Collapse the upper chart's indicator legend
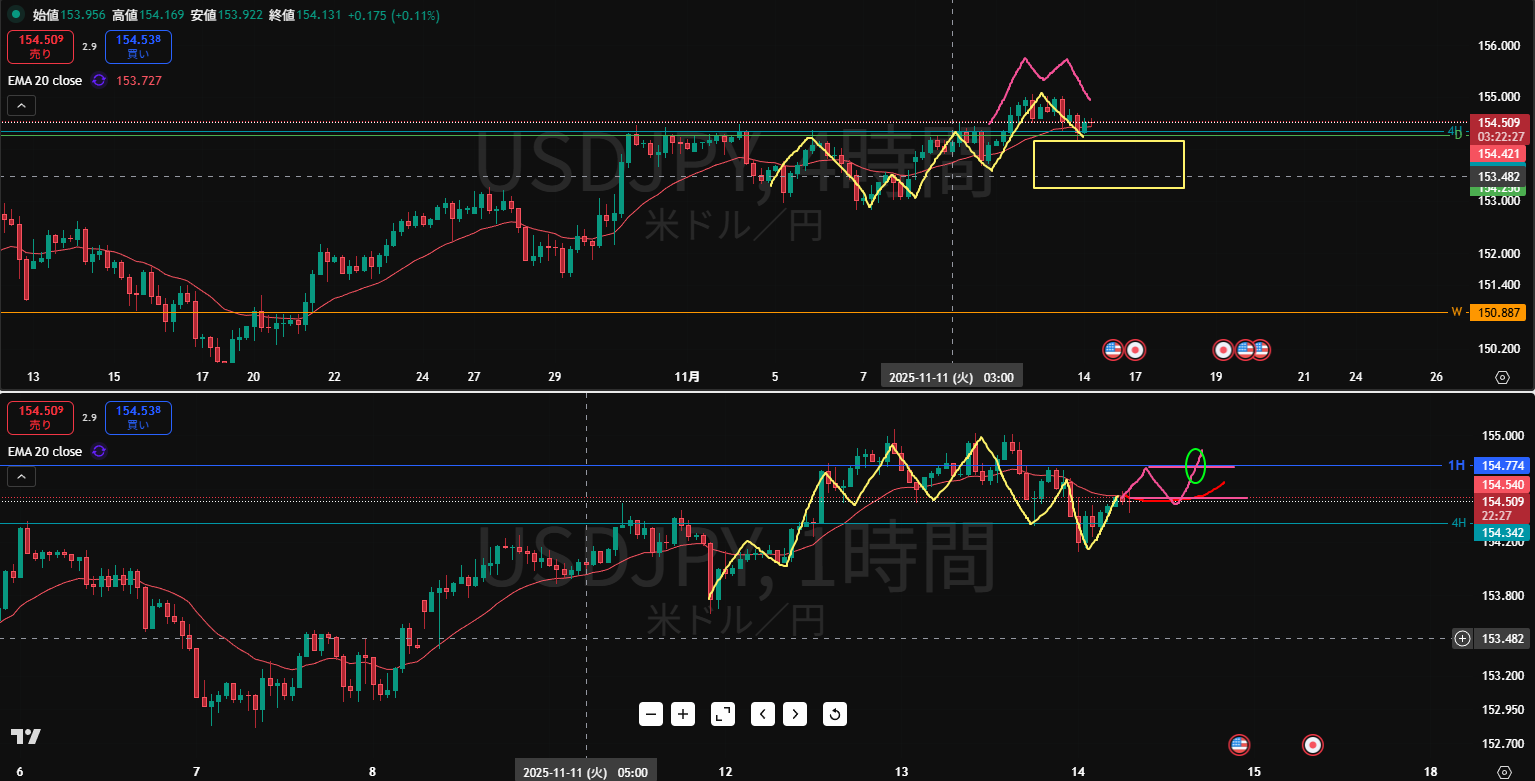The height and width of the screenshot is (781, 1535). coord(21,105)
